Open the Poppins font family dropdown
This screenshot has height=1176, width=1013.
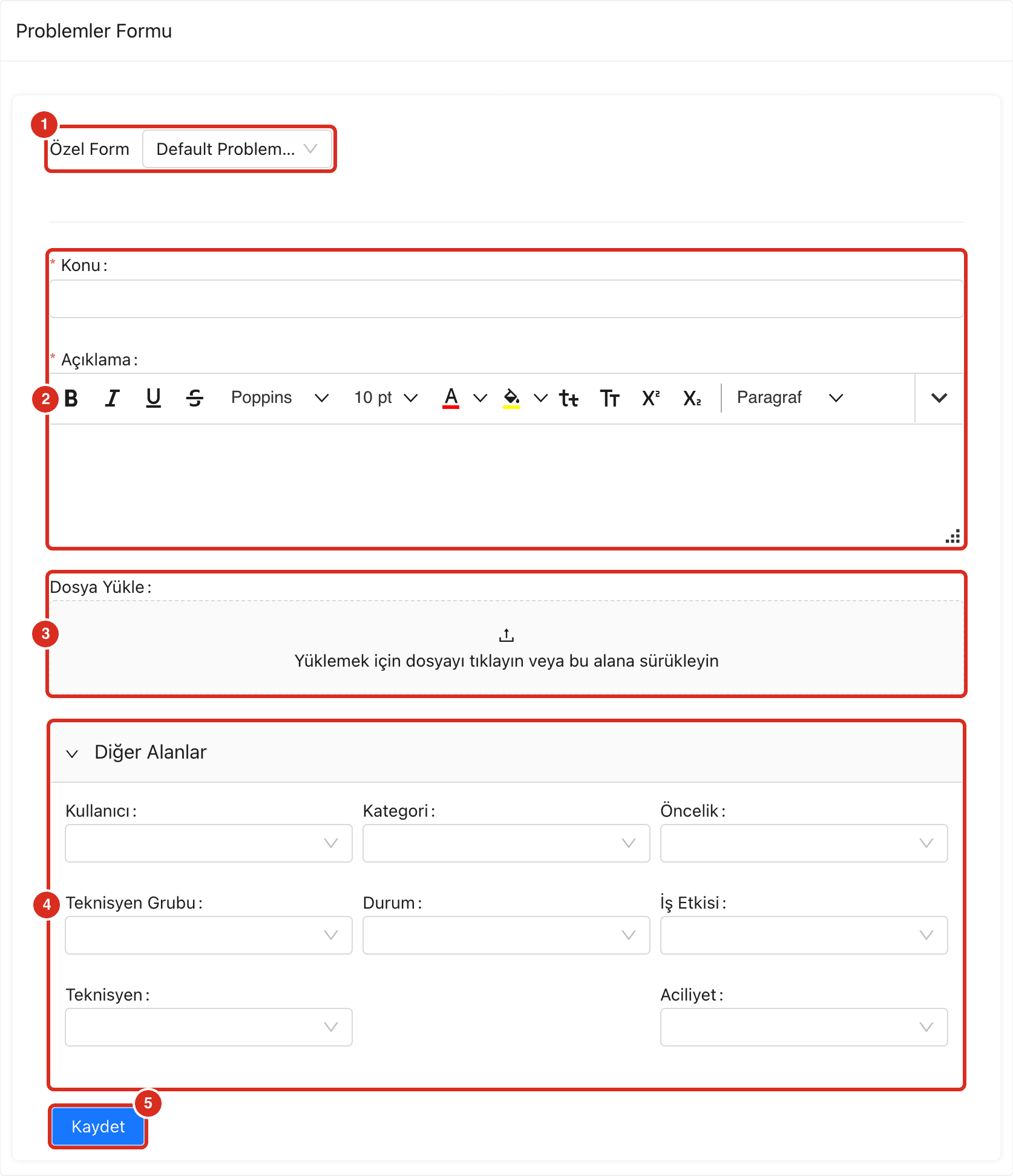pyautogui.click(x=280, y=398)
